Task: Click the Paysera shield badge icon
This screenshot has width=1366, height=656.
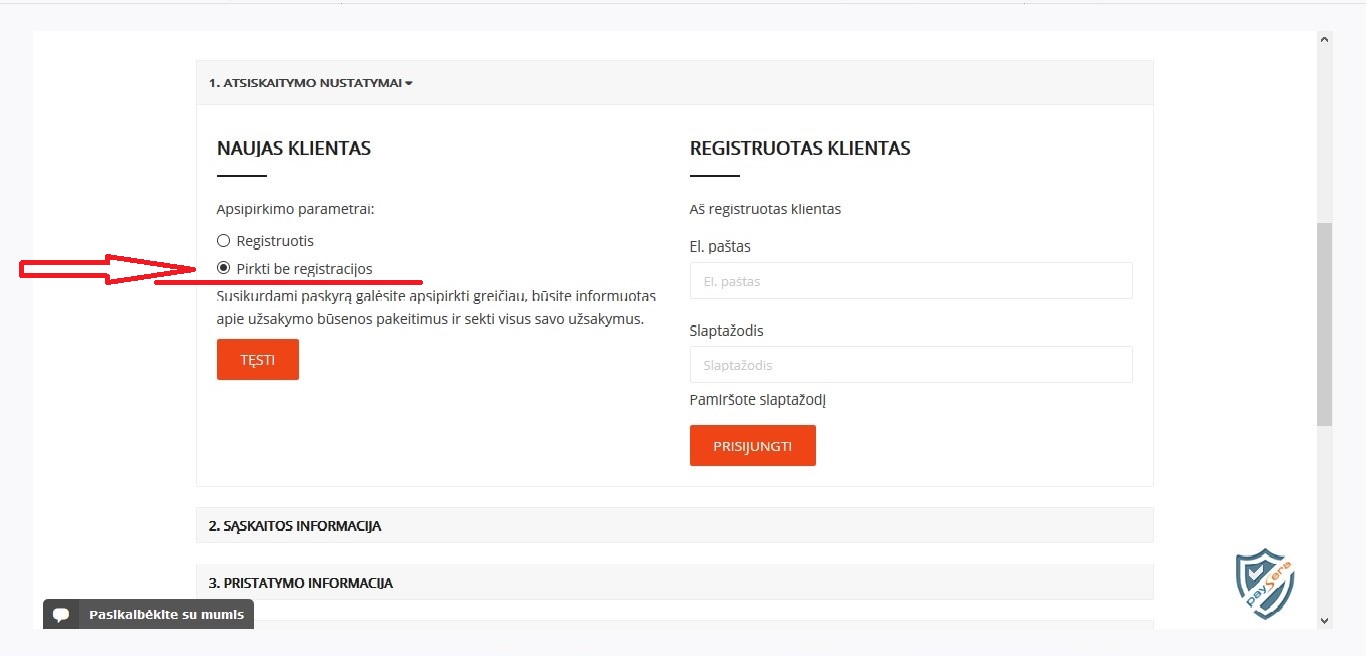Action: click(x=1265, y=584)
